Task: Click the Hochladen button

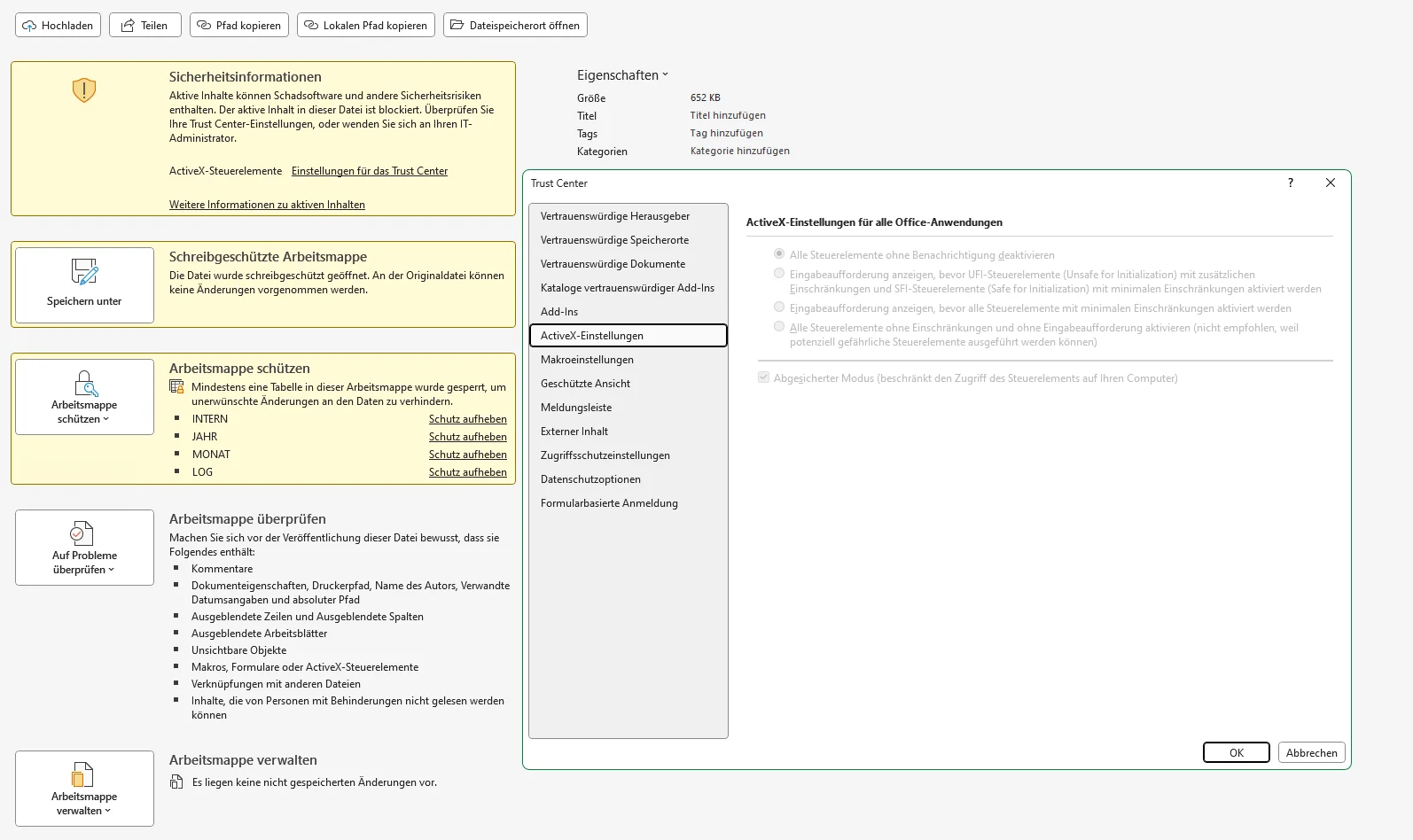Action: (58, 25)
